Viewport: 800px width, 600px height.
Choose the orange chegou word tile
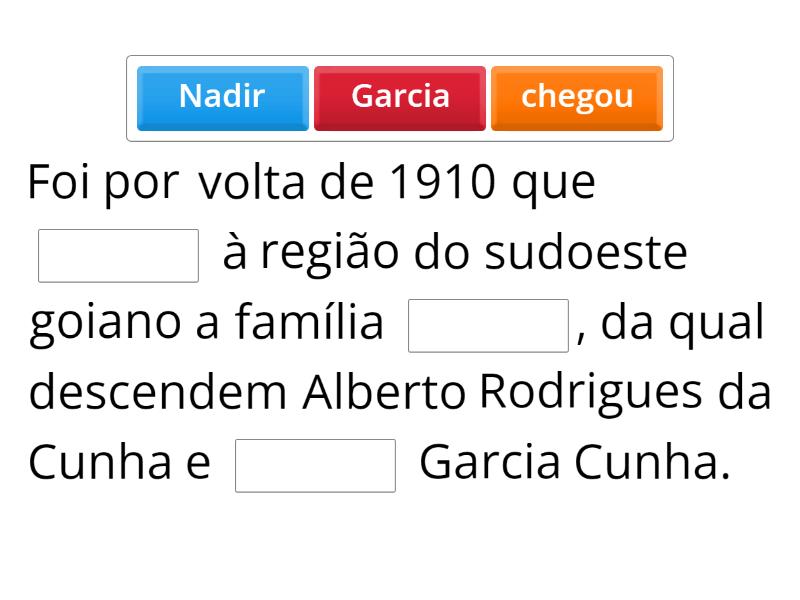click(x=577, y=97)
